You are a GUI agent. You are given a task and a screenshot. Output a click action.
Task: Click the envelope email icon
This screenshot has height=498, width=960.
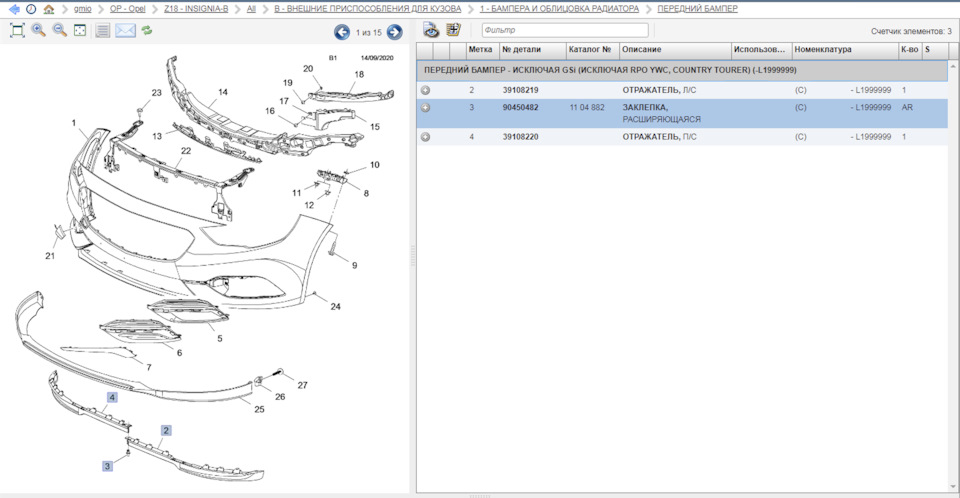[125, 31]
